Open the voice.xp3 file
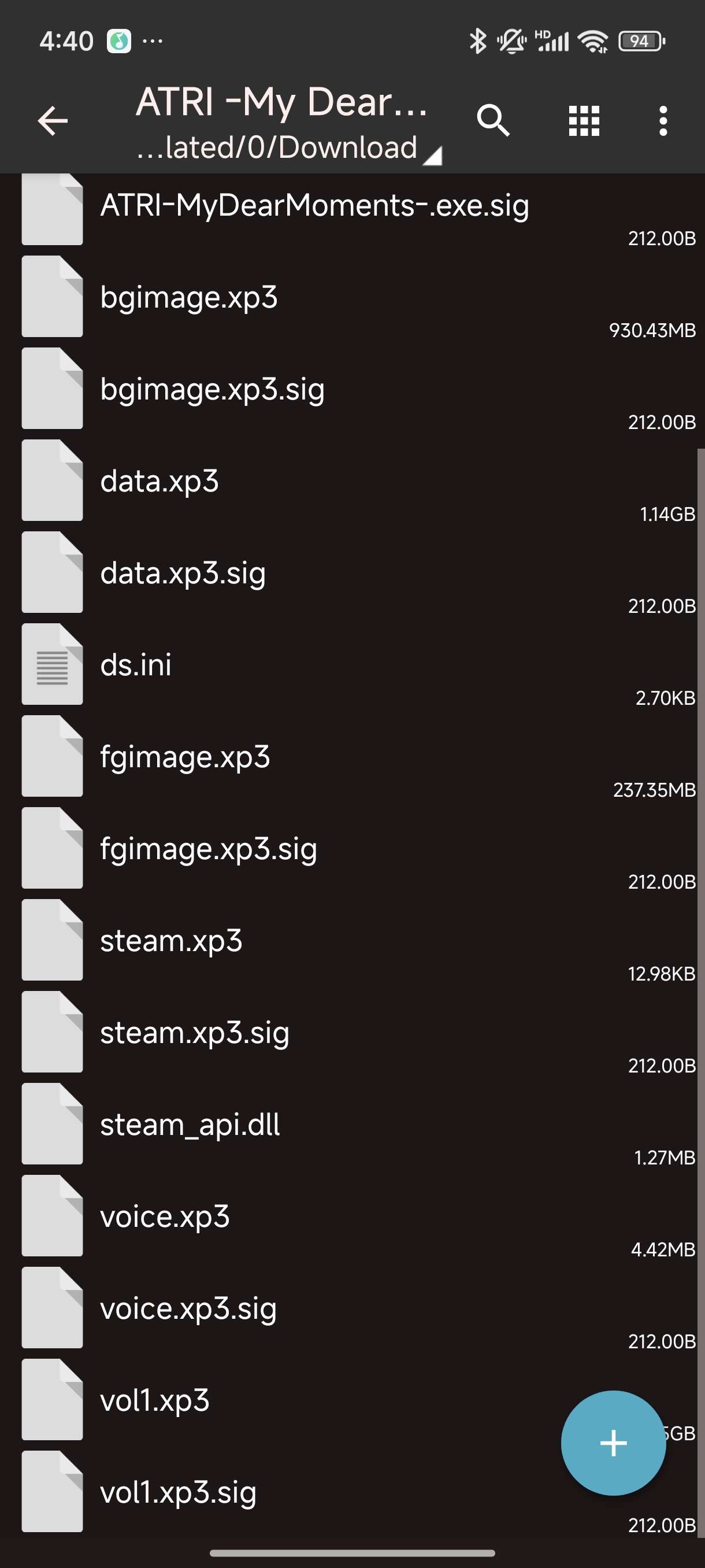The height and width of the screenshot is (1568, 705). click(x=352, y=1216)
